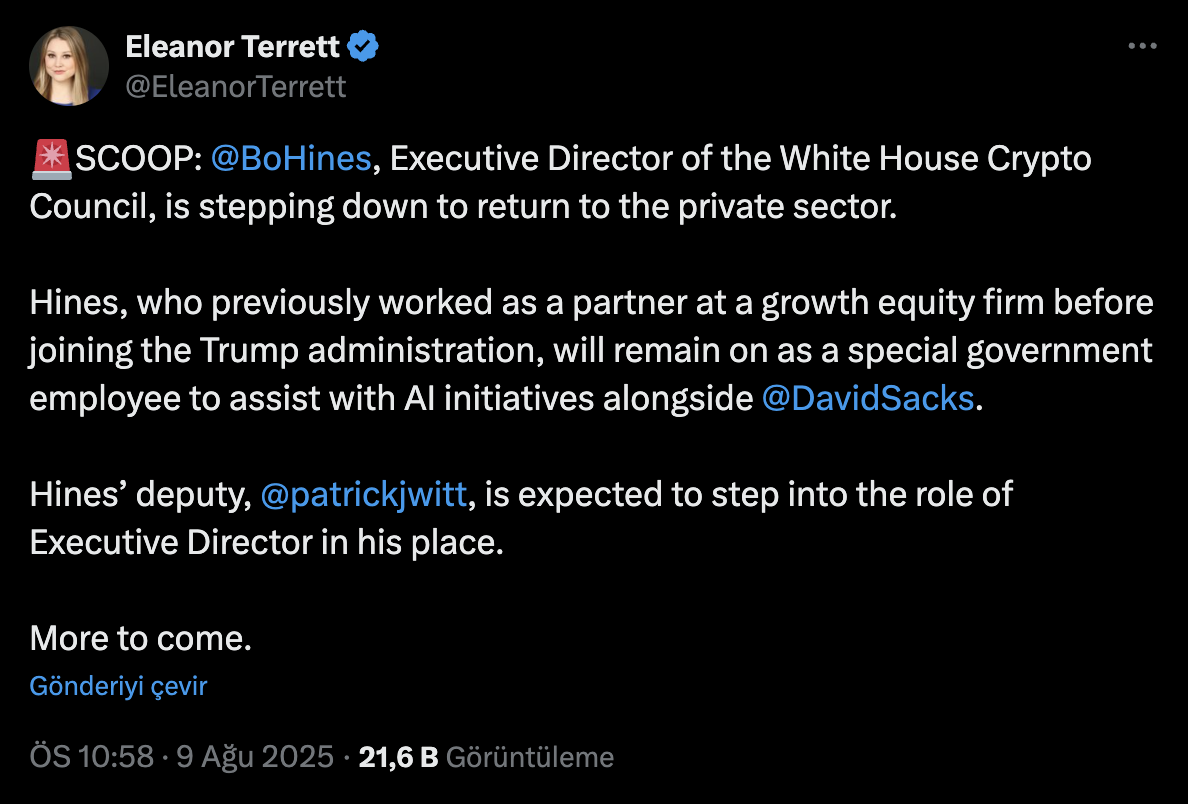Screen dimensions: 1188x804
Task: Open the @patrickjwitt mention
Action: (x=363, y=494)
